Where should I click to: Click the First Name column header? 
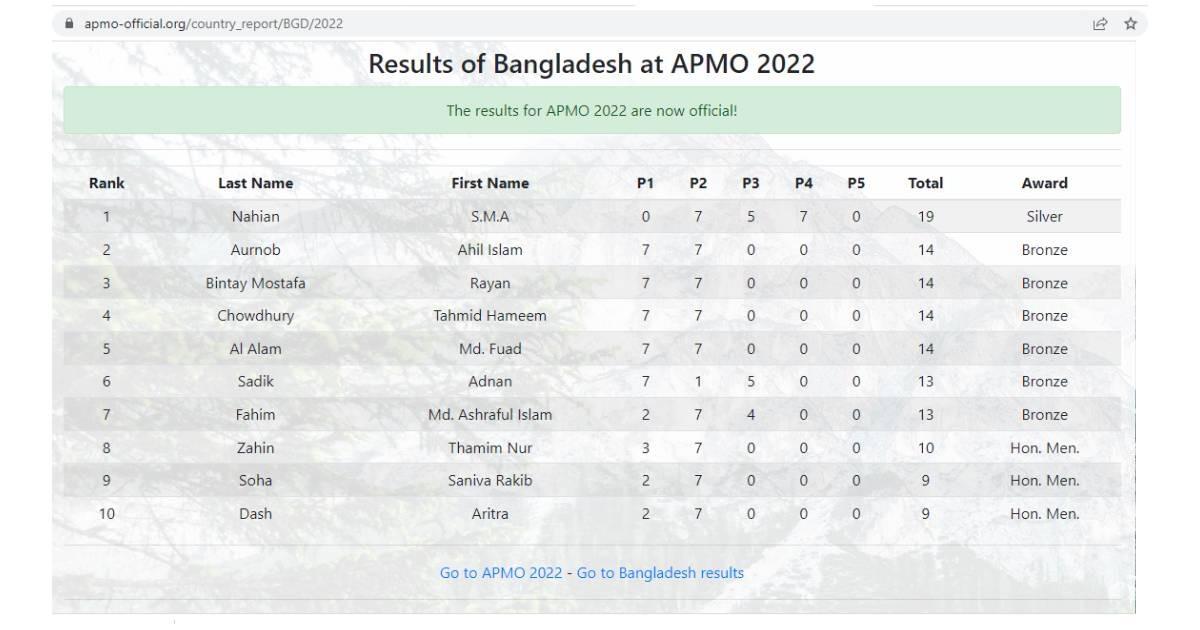490,183
